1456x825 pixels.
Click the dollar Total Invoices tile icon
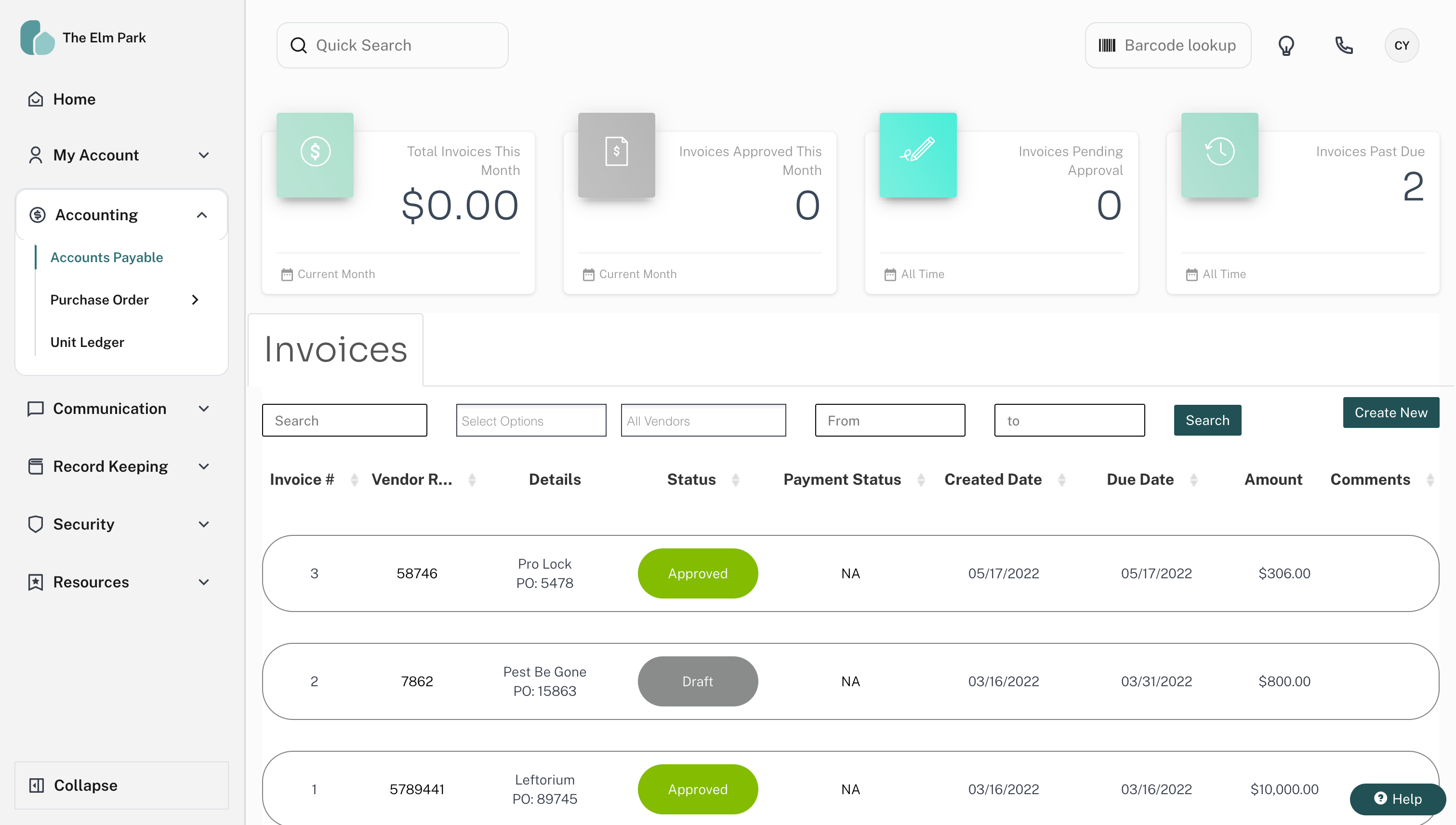315,152
